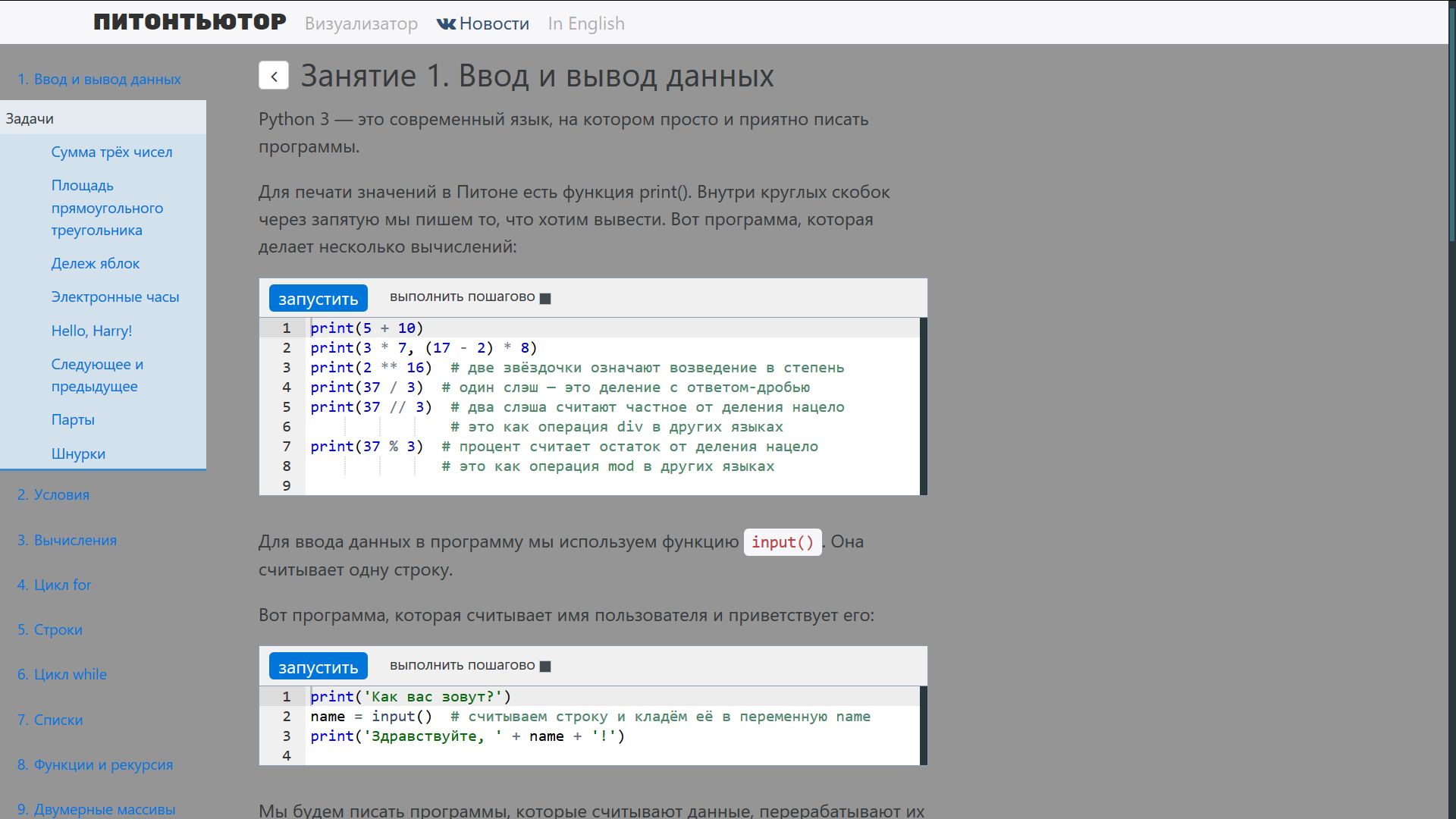The image size is (1456, 819).
Task: Go to lesson 9. Двумерные массивы
Action: point(96,809)
